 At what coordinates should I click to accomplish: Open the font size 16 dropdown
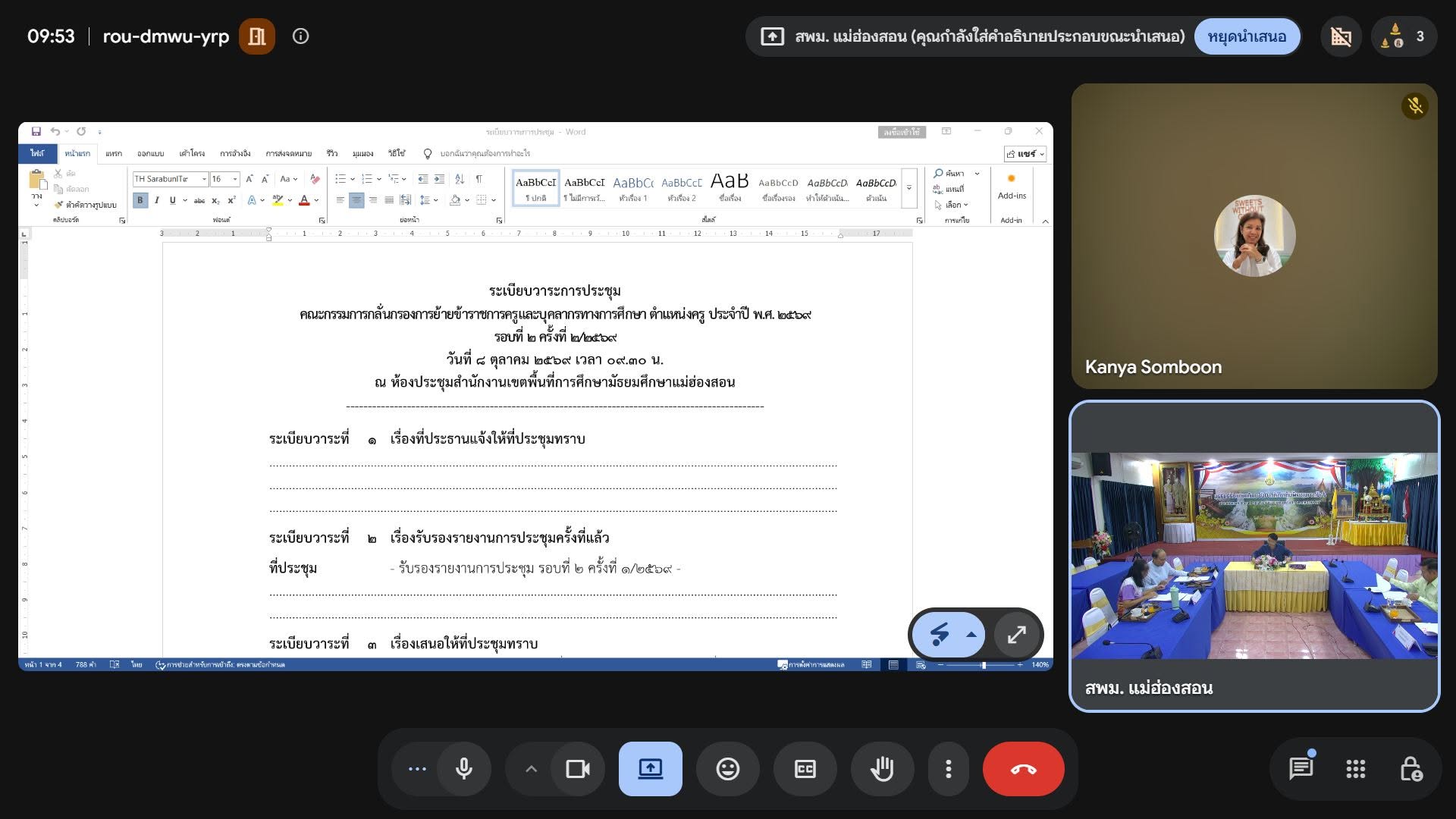coord(235,179)
